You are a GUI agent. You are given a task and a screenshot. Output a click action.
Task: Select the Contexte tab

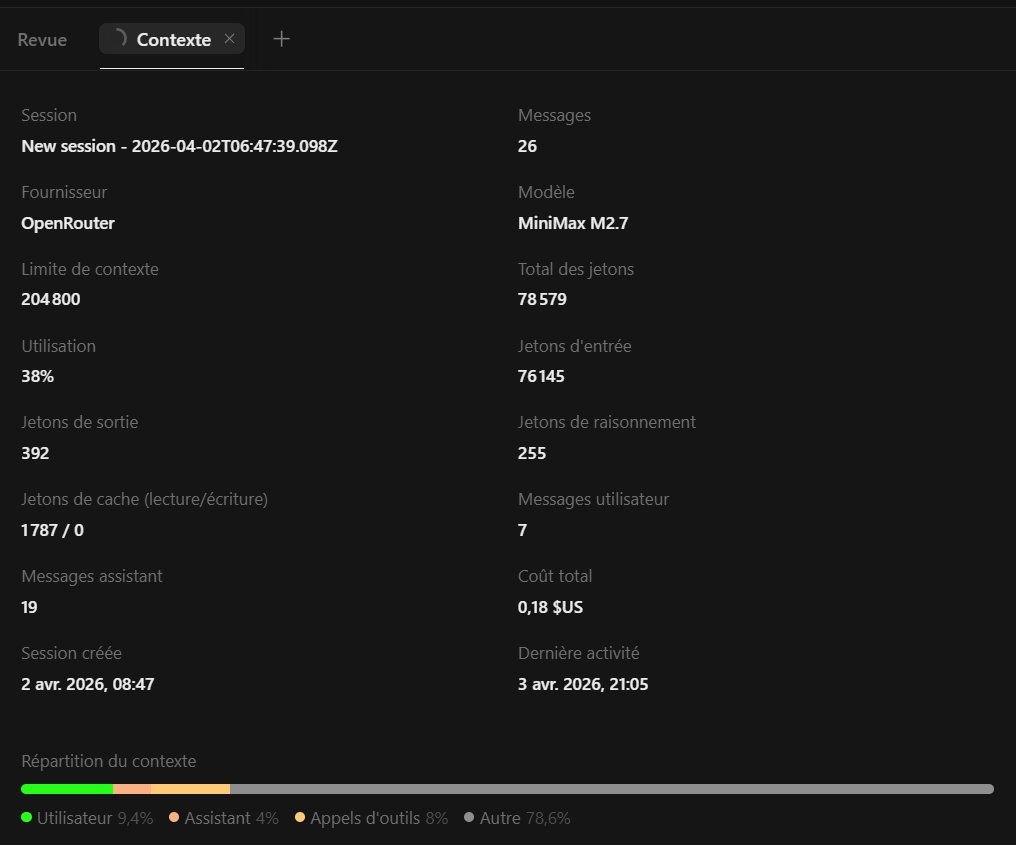[172, 39]
